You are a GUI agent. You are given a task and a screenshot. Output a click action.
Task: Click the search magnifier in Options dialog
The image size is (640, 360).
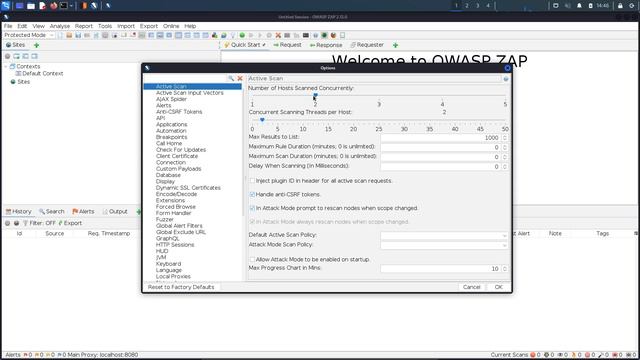pos(231,78)
